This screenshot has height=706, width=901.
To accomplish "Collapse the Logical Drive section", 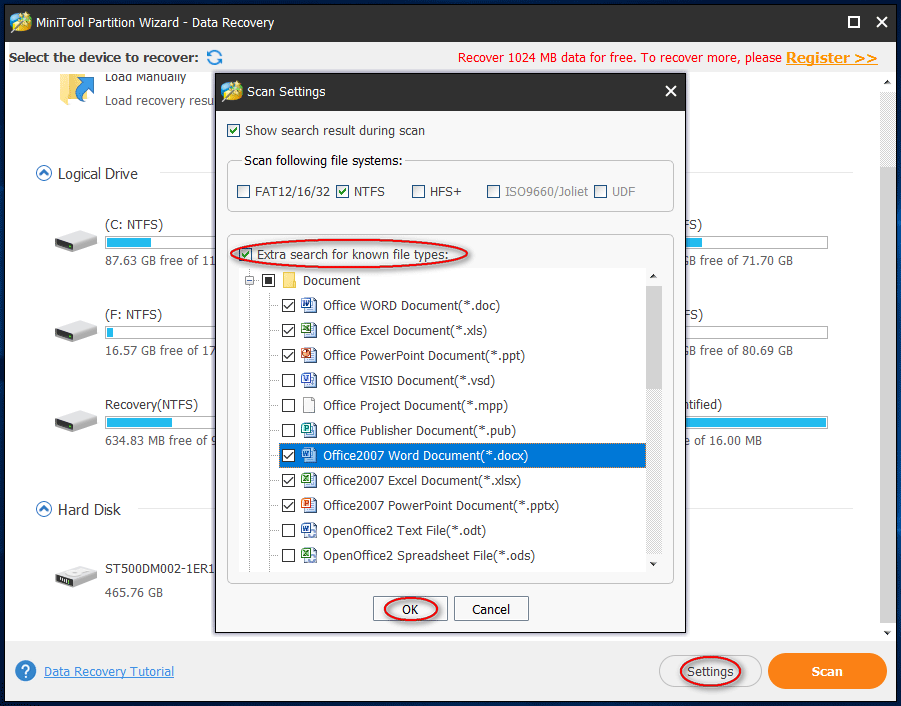I will (x=44, y=173).
